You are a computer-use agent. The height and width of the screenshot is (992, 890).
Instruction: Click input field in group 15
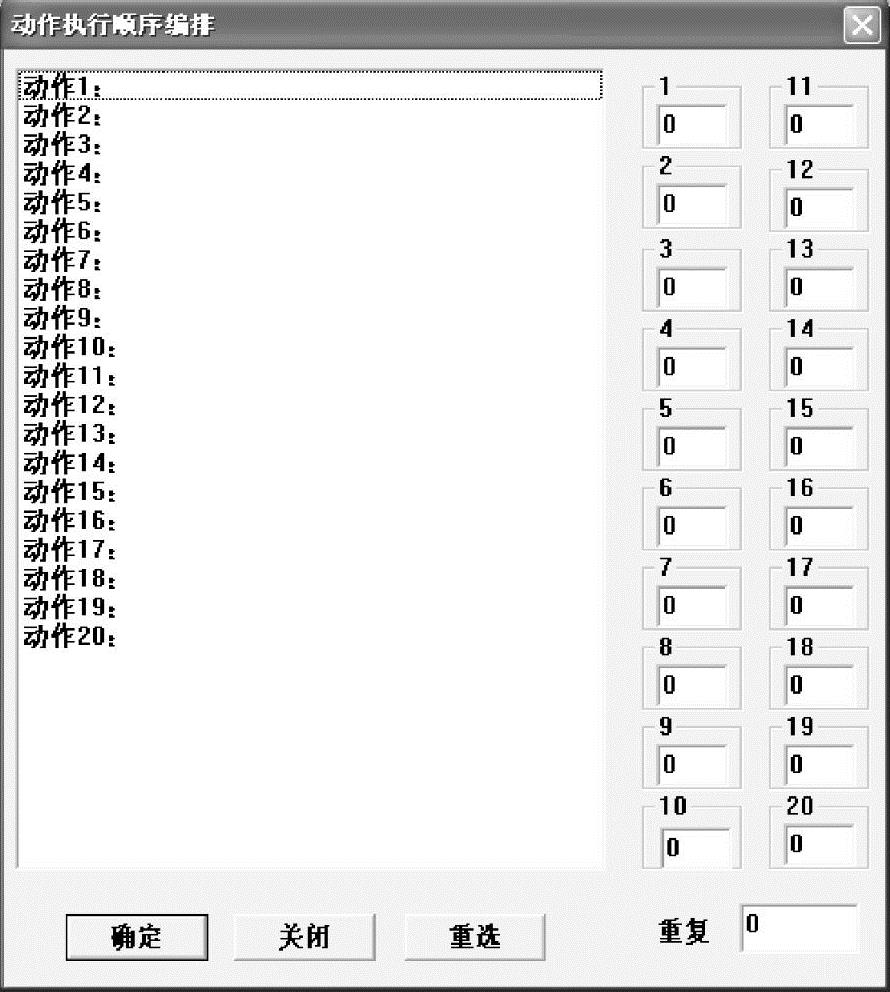tap(819, 447)
